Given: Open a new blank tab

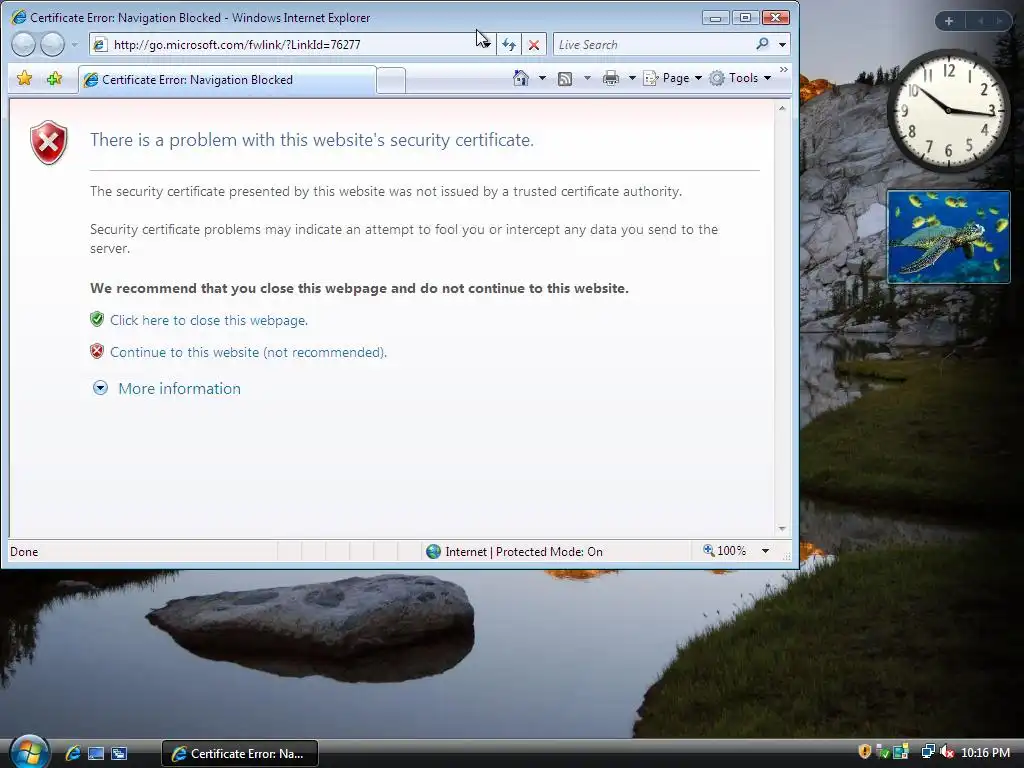Looking at the screenshot, I should point(391,80).
